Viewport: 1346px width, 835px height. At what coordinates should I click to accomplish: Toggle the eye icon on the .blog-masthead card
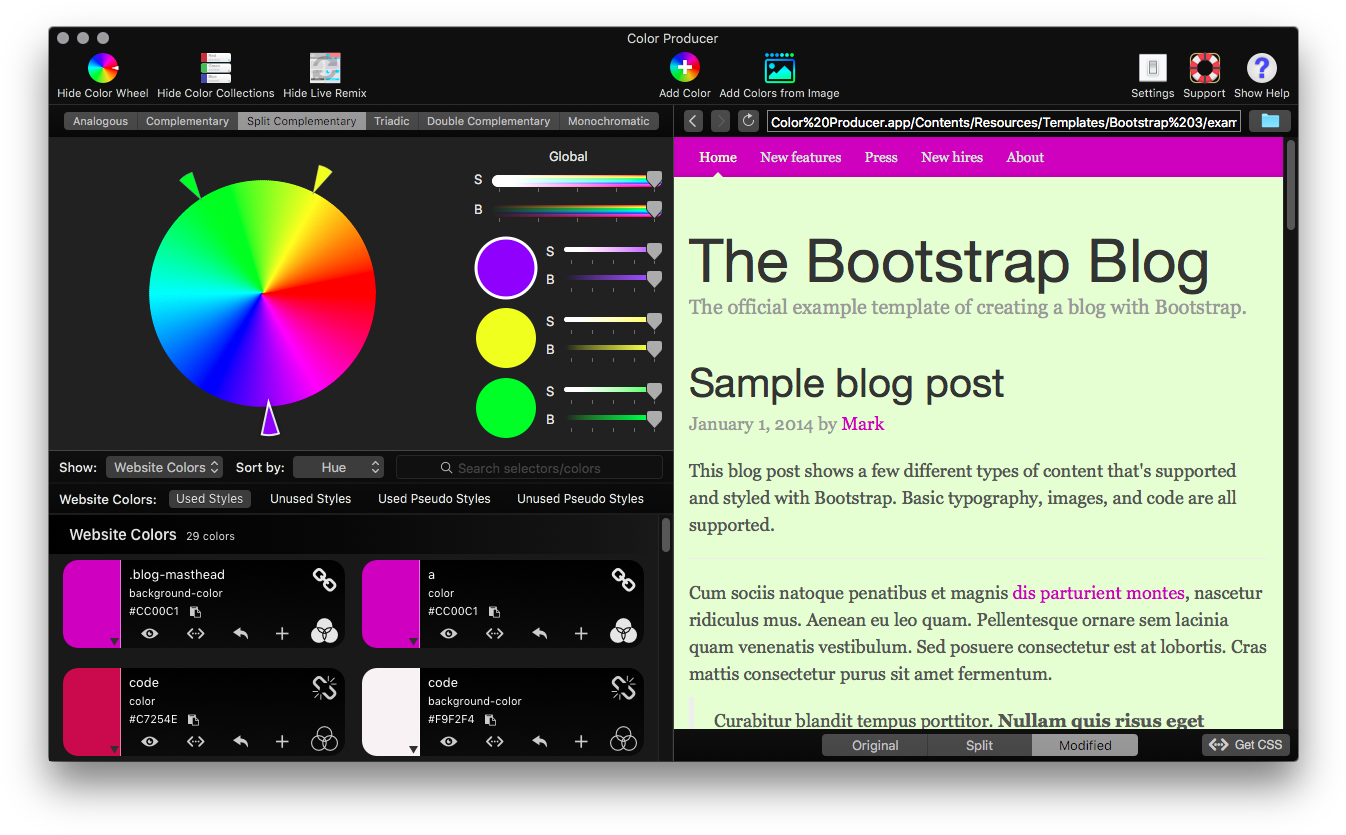click(150, 633)
